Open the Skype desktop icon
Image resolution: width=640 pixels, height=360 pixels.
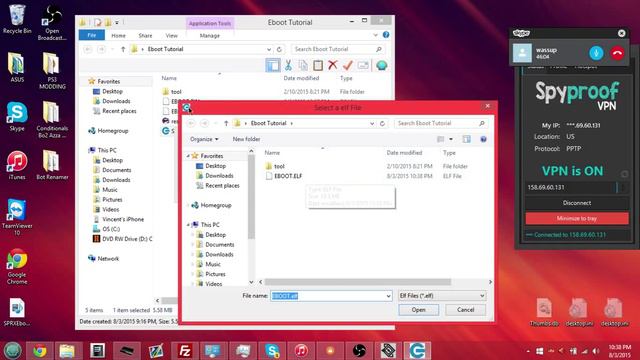coord(17,117)
